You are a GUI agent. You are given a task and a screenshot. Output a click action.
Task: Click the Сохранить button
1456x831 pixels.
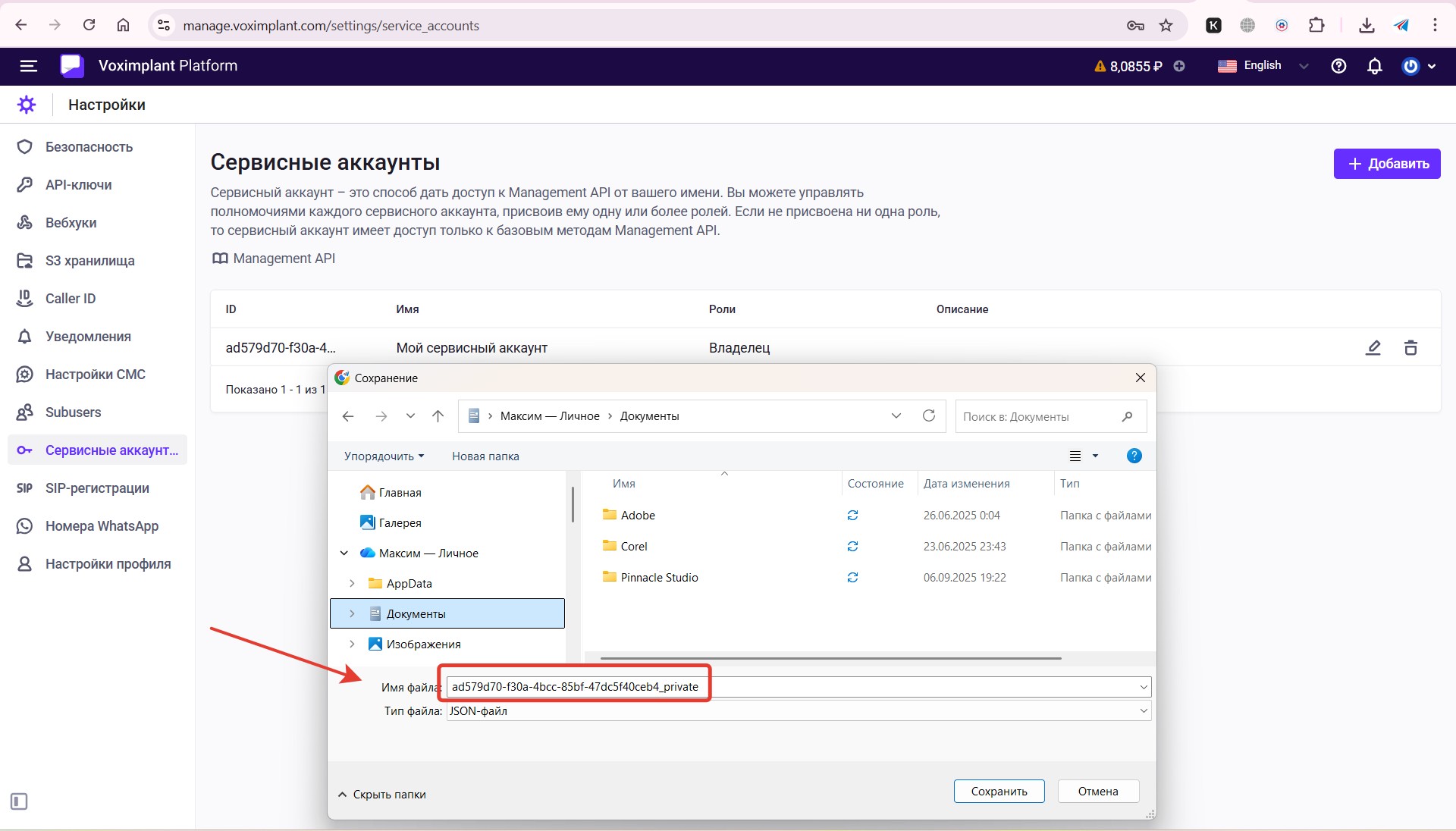tap(999, 792)
